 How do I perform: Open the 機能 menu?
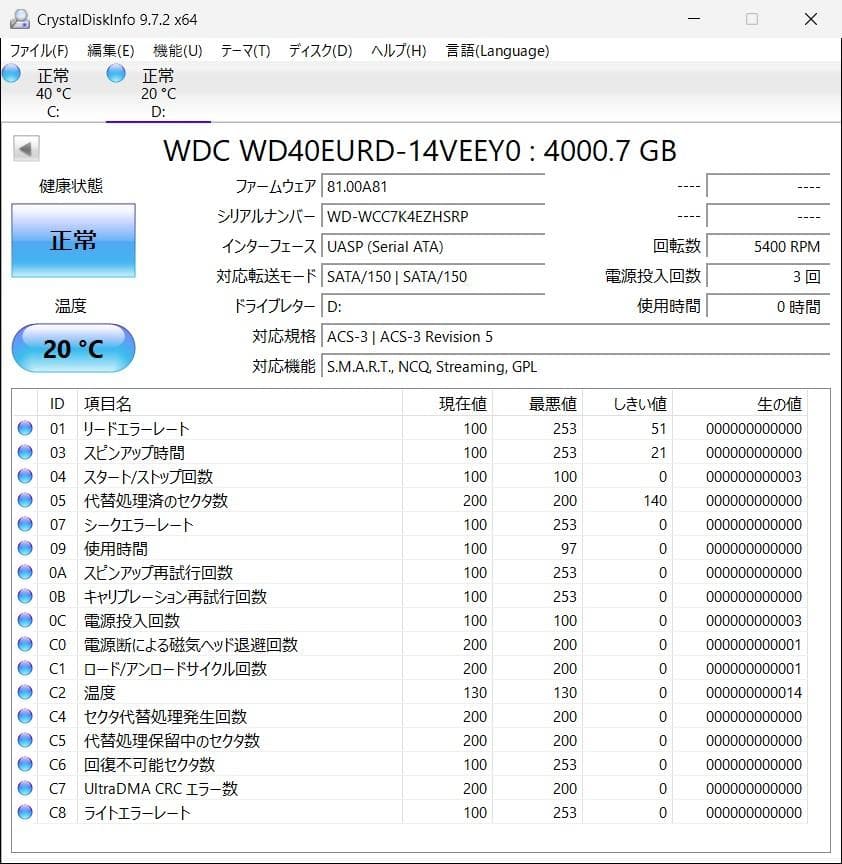(173, 50)
